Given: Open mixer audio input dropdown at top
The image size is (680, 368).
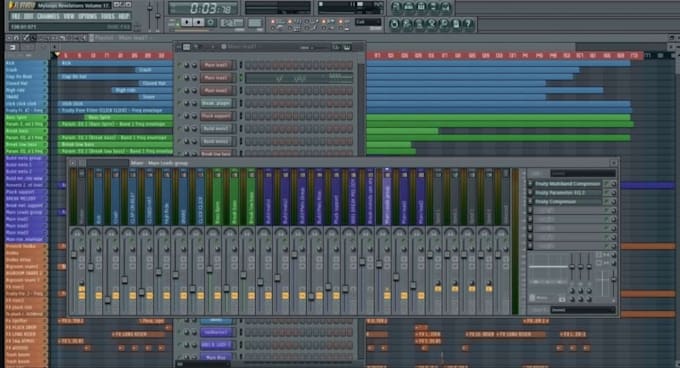Looking at the screenshot, I should (583, 173).
